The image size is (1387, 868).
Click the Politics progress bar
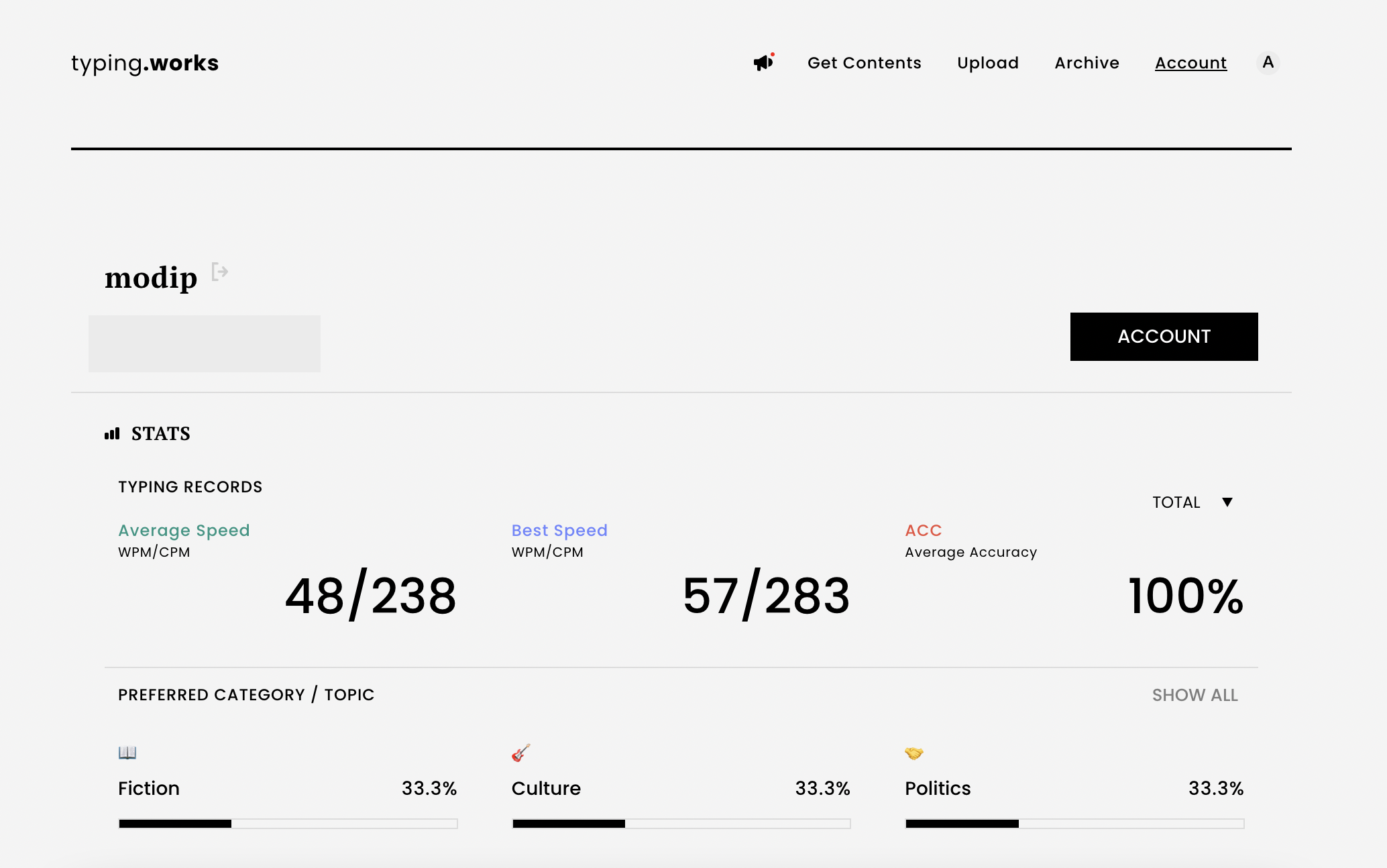[x=1074, y=824]
